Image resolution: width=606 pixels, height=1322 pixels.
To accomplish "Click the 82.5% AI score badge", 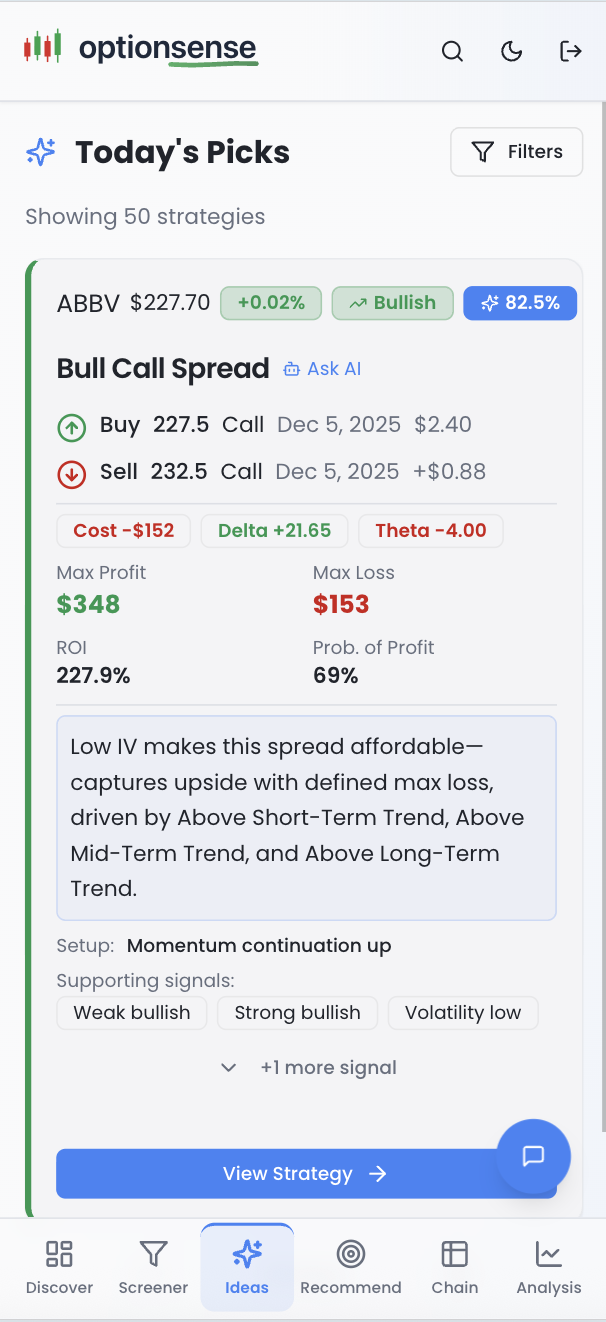I will coord(520,303).
